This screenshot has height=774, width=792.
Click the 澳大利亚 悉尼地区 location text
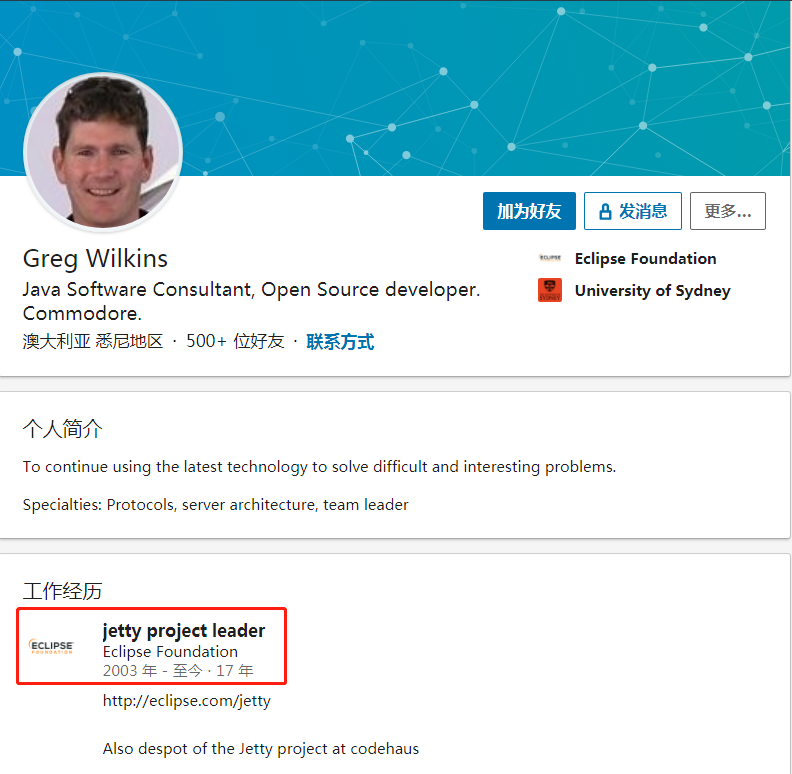93,342
